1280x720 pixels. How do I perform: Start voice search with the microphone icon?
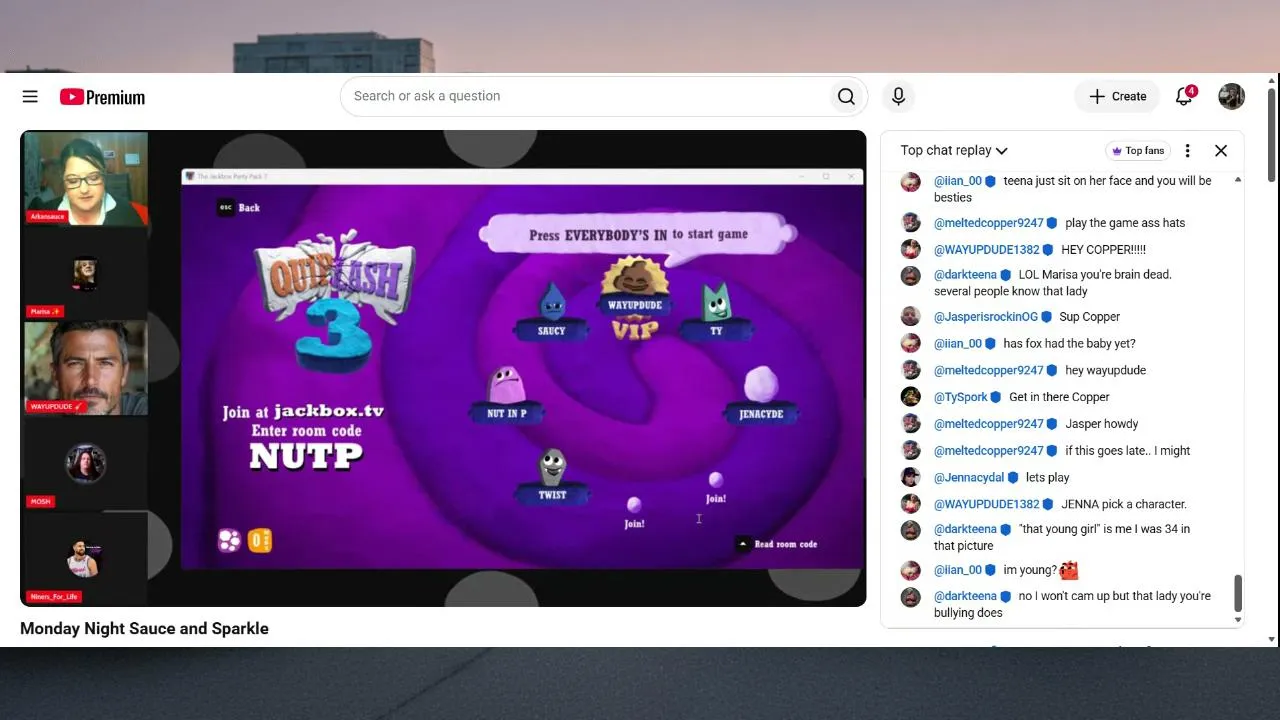pyautogui.click(x=898, y=96)
